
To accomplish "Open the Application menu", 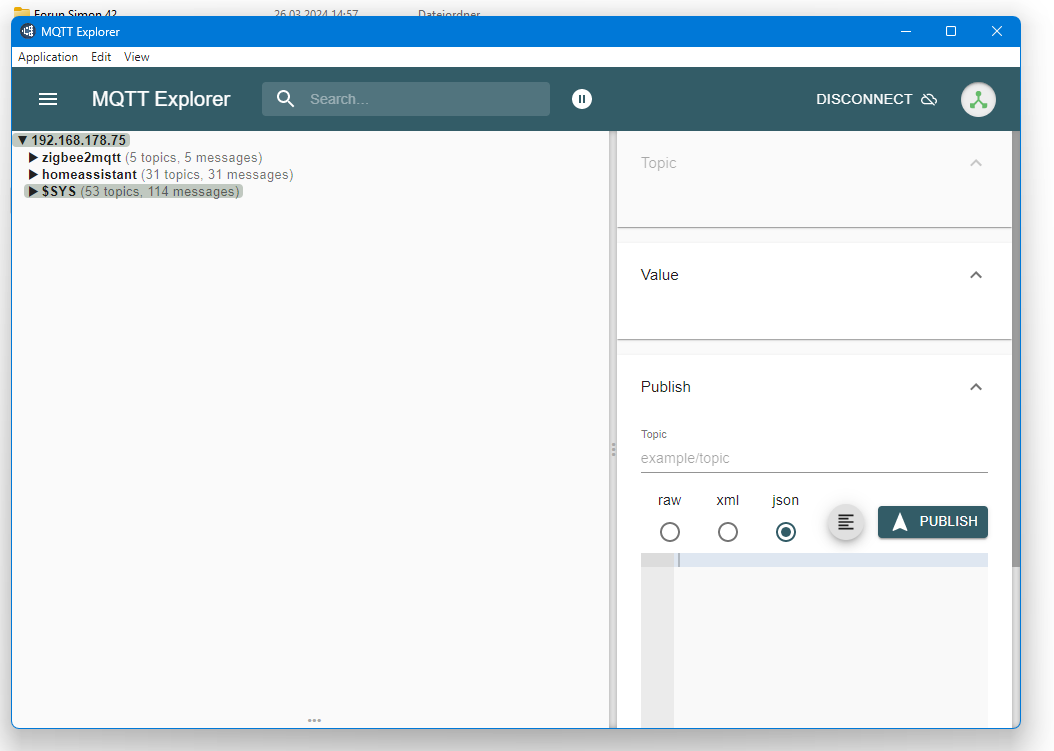I will pyautogui.click(x=48, y=57).
